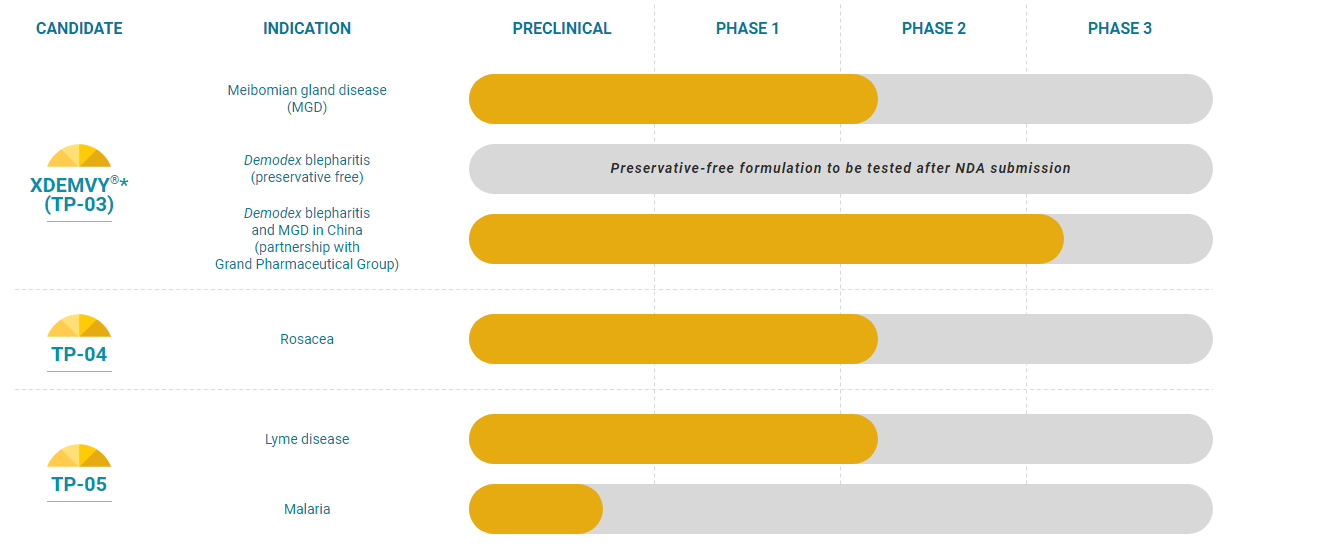Click the Meibomian gland disease progress bar
Screen dimensions: 1343x551
(x=841, y=99)
